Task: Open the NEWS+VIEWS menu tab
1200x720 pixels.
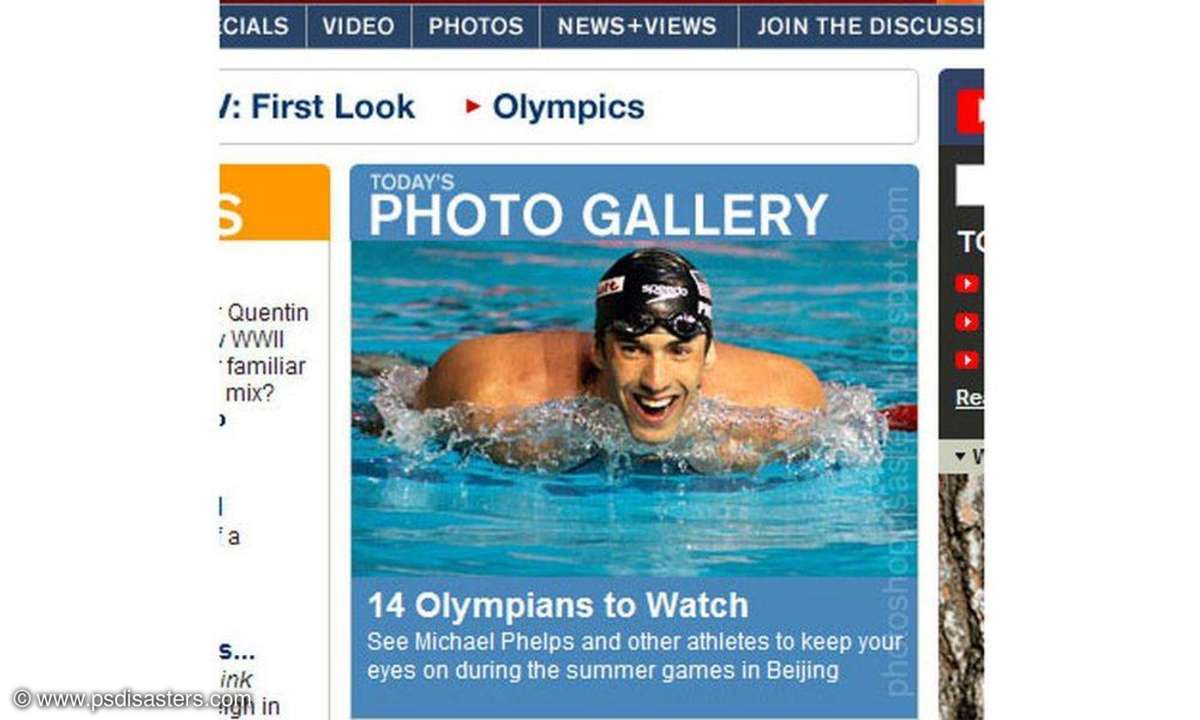Action: 638,26
